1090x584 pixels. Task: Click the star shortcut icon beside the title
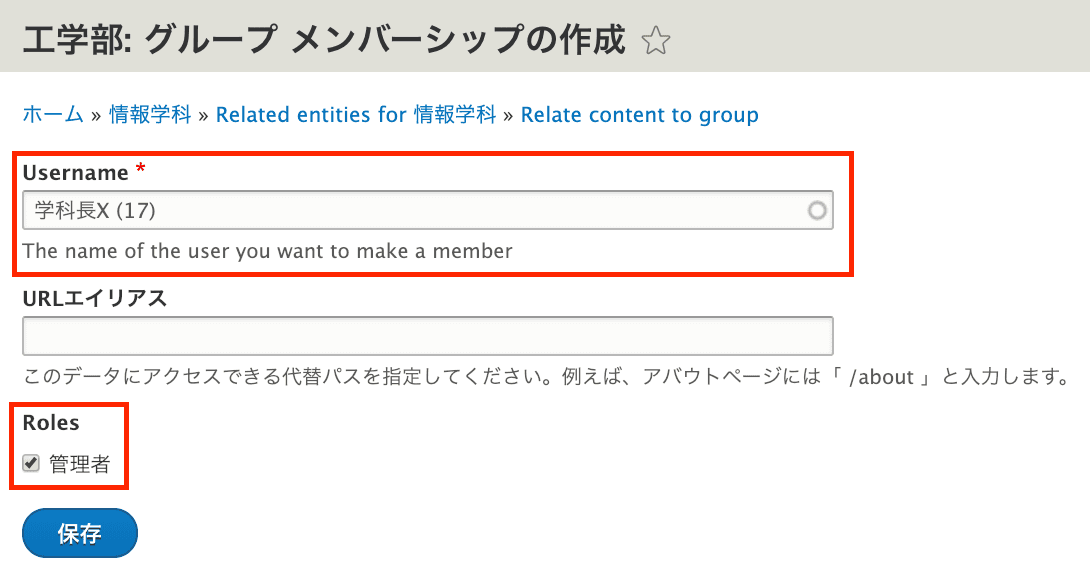pyautogui.click(x=656, y=40)
